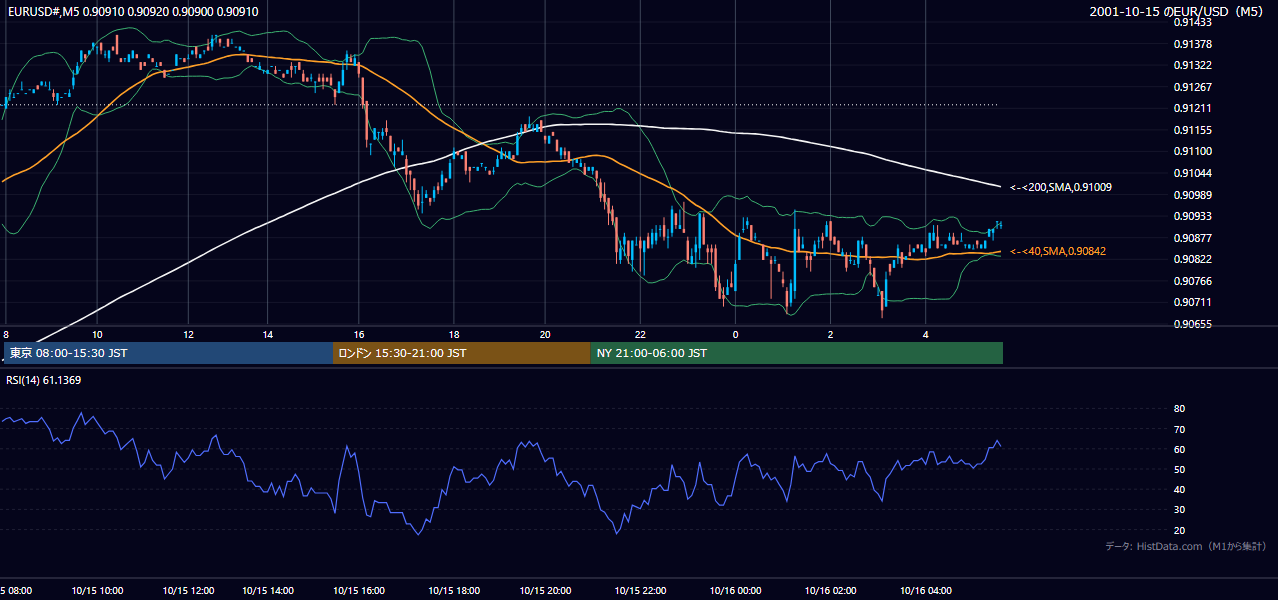Click hour label 4 under price chart
Viewport: 1278px width, 600px height.
[x=926, y=334]
